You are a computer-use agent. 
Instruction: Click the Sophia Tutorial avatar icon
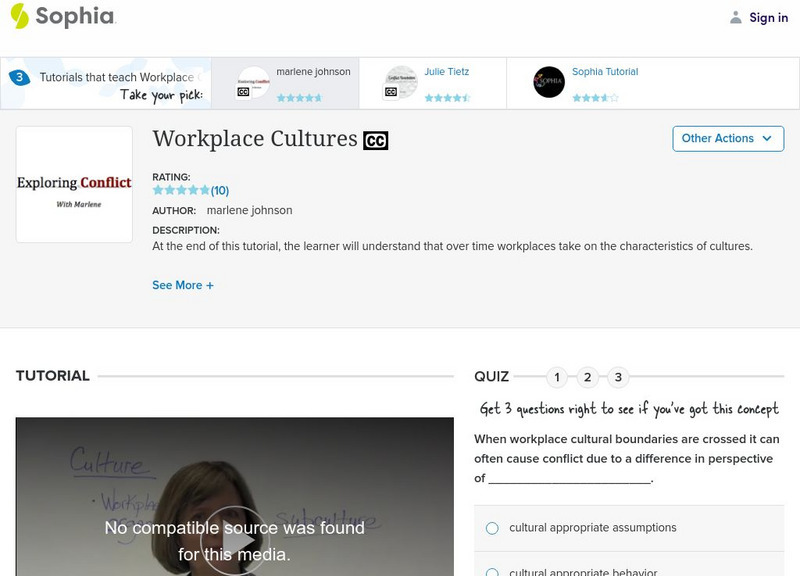(x=548, y=81)
